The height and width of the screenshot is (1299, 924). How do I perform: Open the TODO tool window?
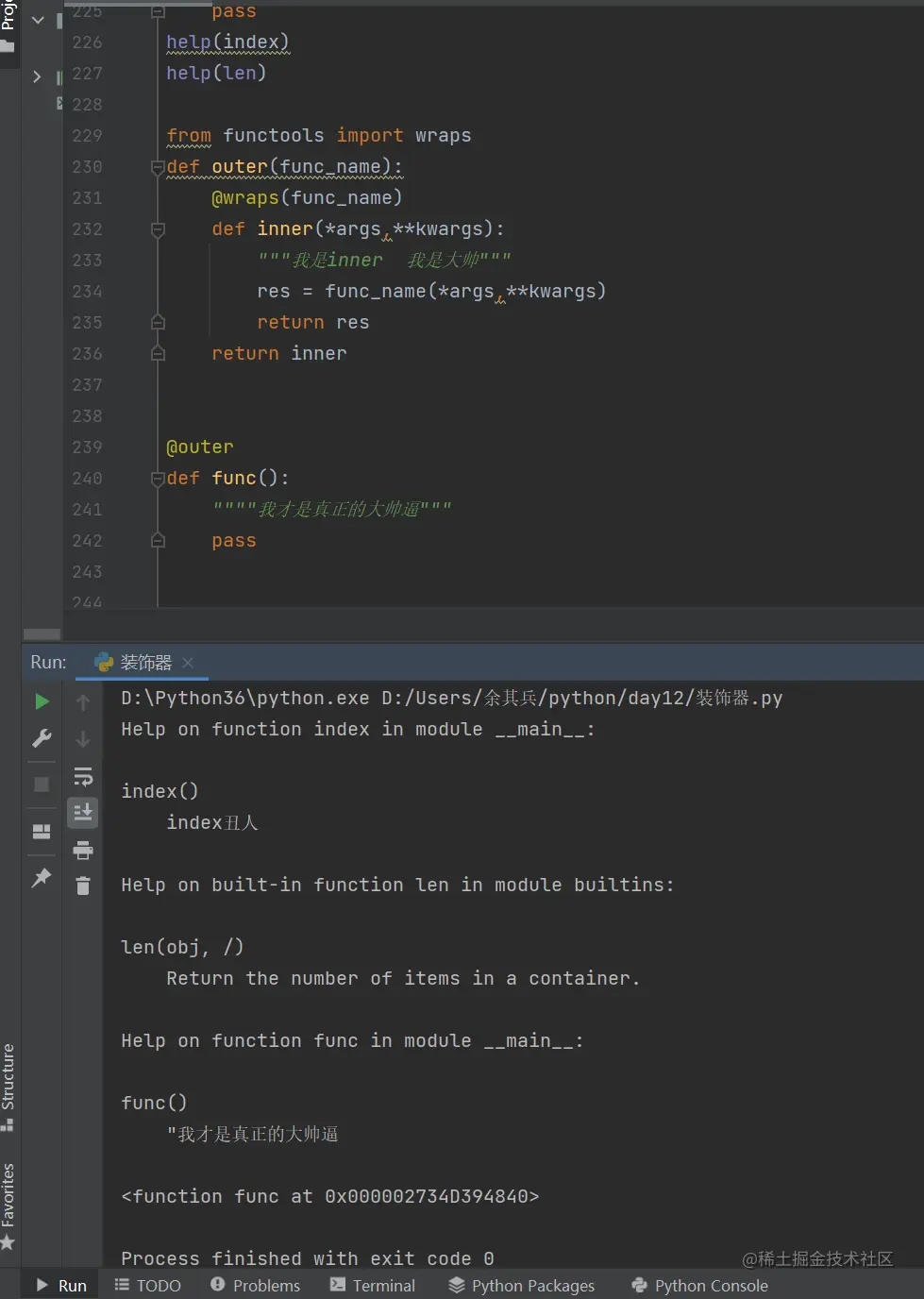pyautogui.click(x=147, y=1286)
